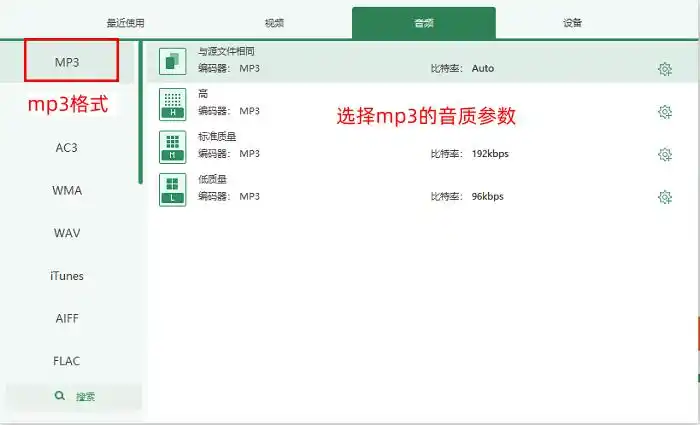Open settings gear for 标准质量 192kbps preset
The height and width of the screenshot is (425, 700).
(x=664, y=154)
